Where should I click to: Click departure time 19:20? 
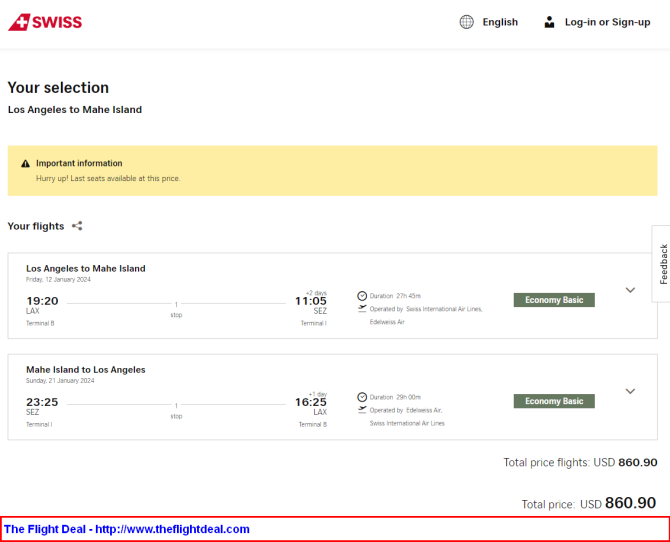[x=42, y=301]
